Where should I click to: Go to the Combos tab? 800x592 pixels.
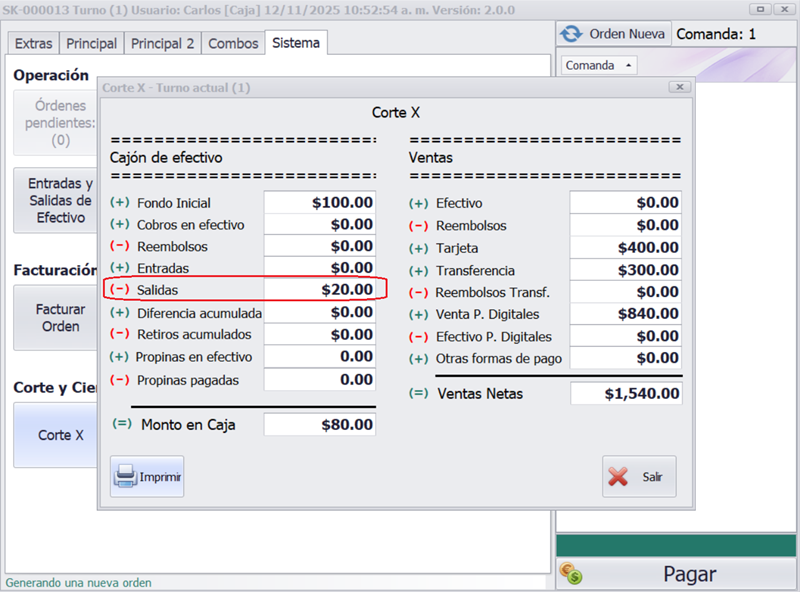pos(231,44)
